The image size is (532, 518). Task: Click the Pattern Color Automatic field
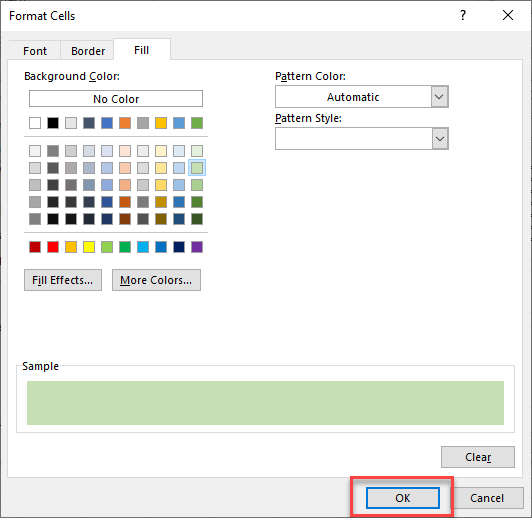point(353,97)
